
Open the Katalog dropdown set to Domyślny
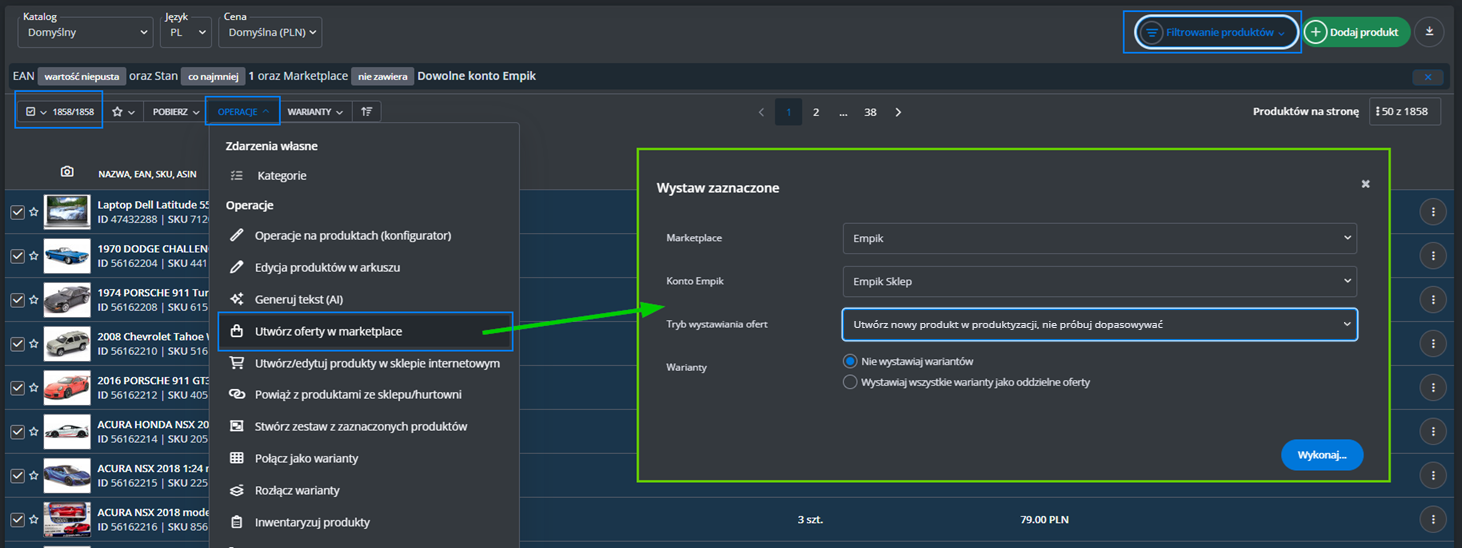point(85,32)
